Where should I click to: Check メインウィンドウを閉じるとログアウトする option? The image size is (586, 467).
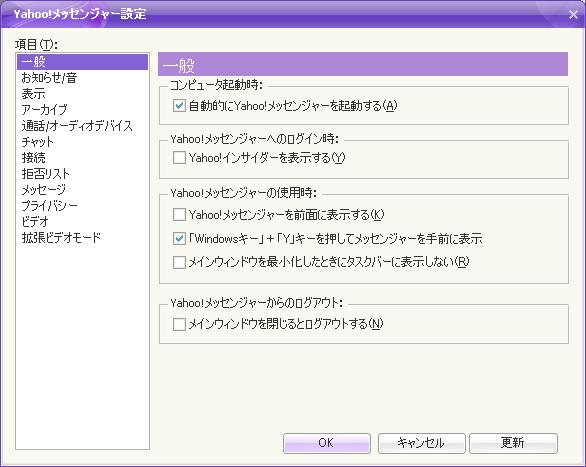[179, 324]
